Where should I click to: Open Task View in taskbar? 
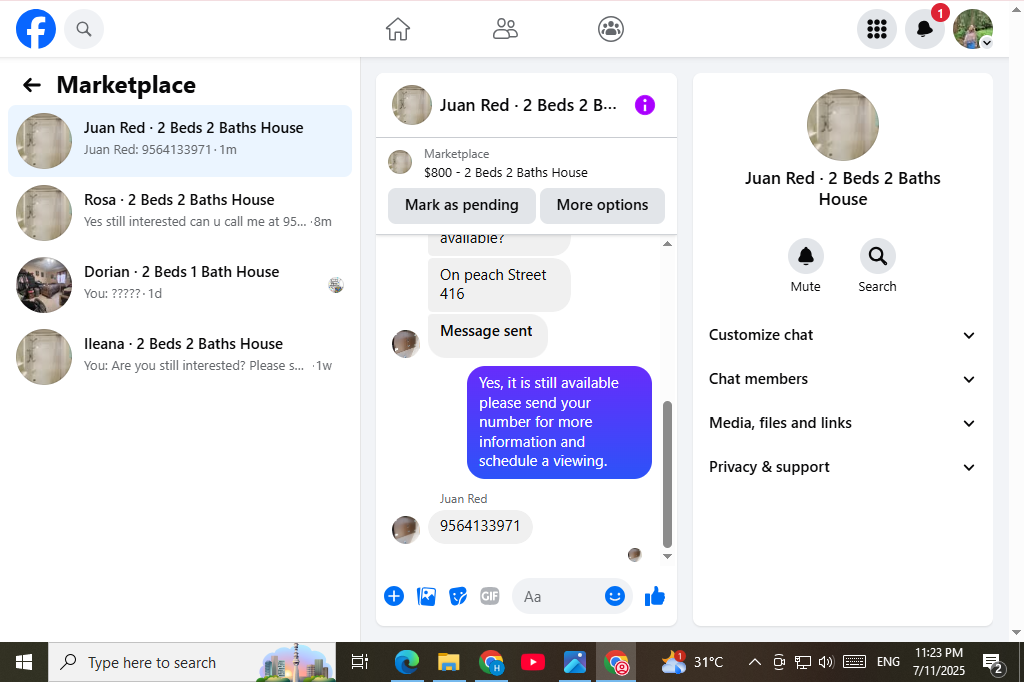click(360, 662)
